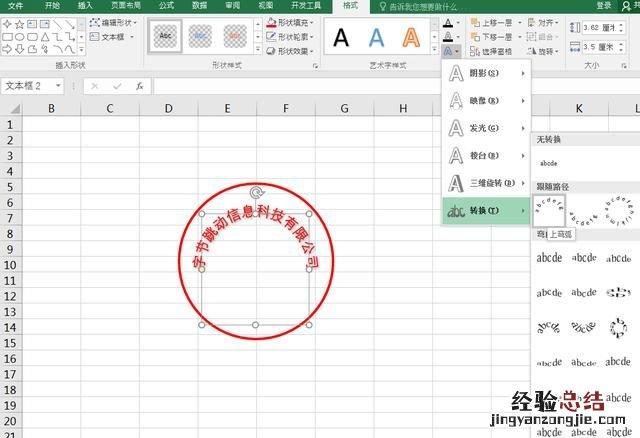Image resolution: width=640 pixels, height=438 pixels.
Task: Open the 文件 File tab
Action: pyautogui.click(x=16, y=6)
